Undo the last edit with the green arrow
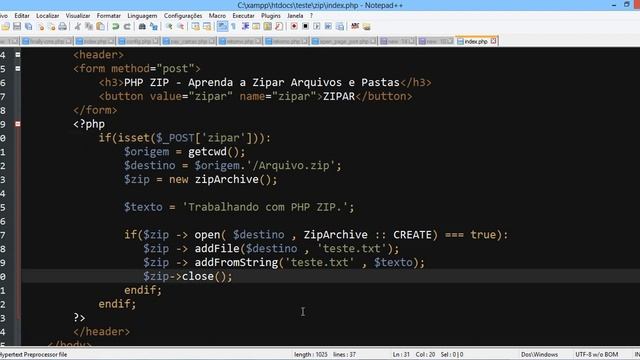Viewport: 640px width, 360px height. coord(116,27)
